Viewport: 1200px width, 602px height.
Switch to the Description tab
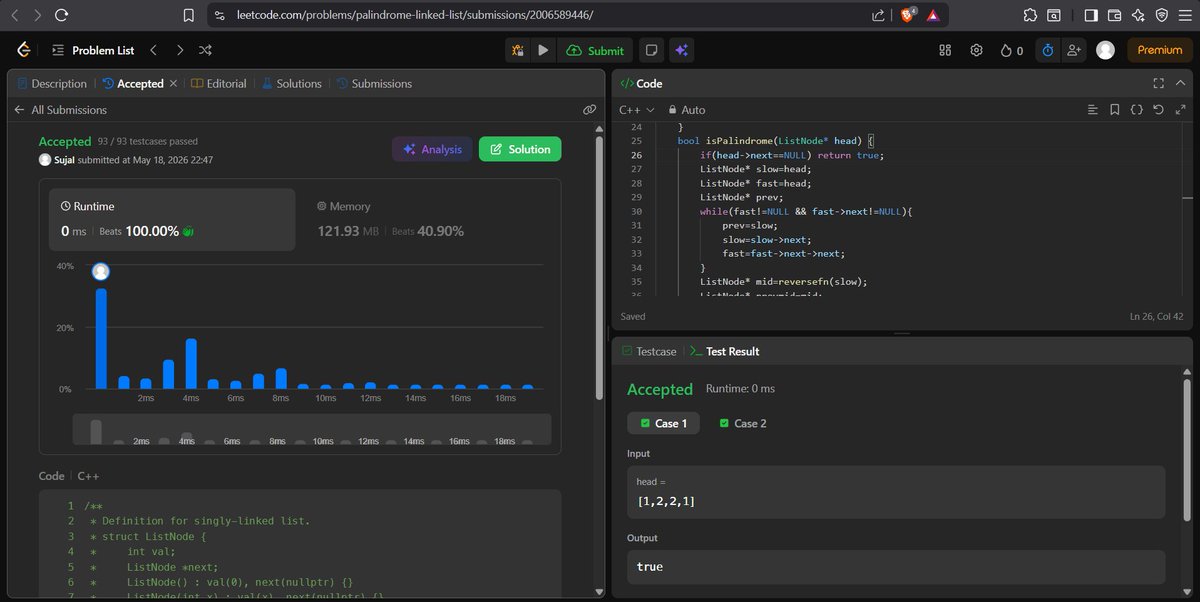click(52, 84)
